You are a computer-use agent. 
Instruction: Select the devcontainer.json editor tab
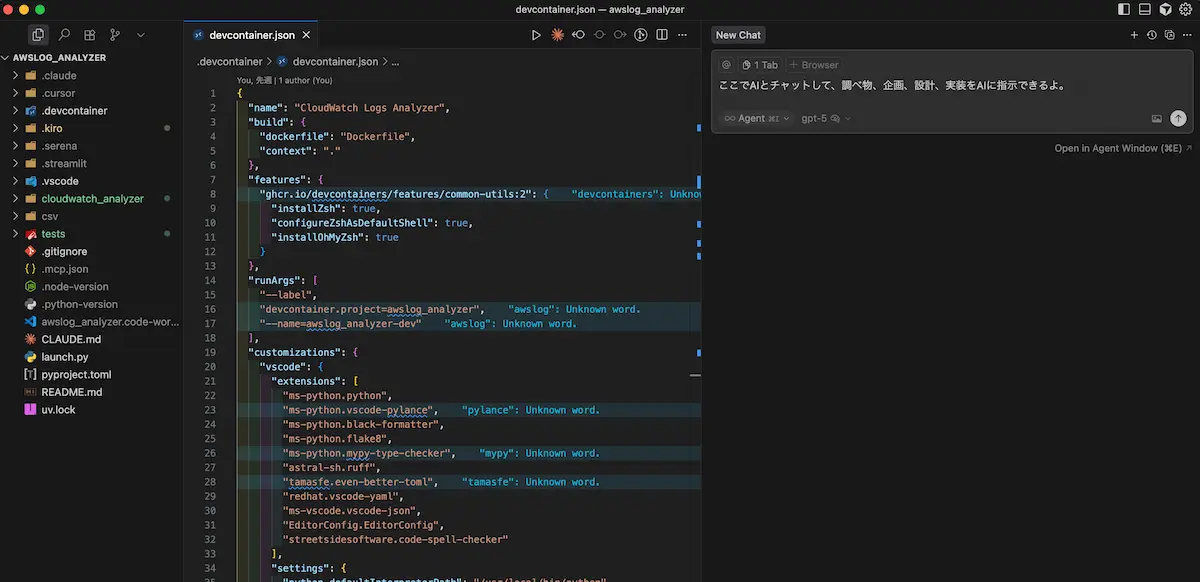251,35
